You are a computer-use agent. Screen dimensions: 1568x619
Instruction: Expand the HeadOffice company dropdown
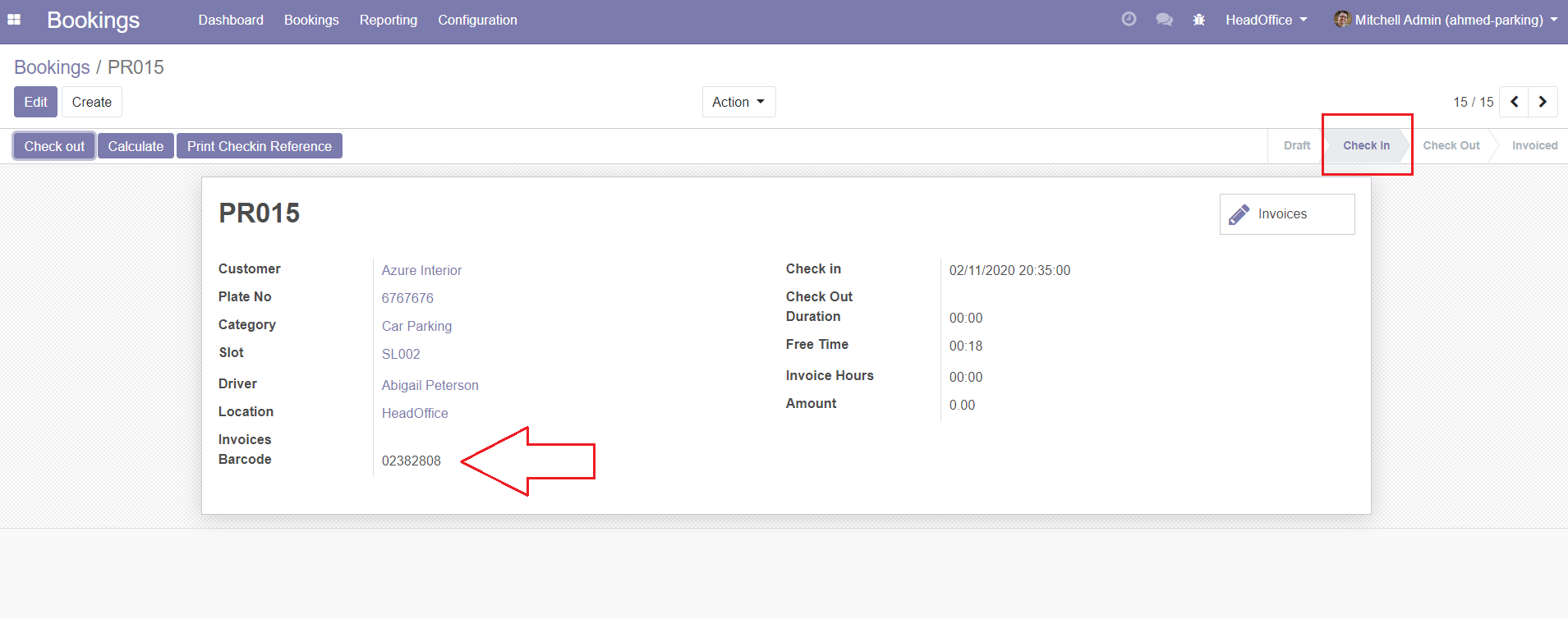[x=1266, y=20]
